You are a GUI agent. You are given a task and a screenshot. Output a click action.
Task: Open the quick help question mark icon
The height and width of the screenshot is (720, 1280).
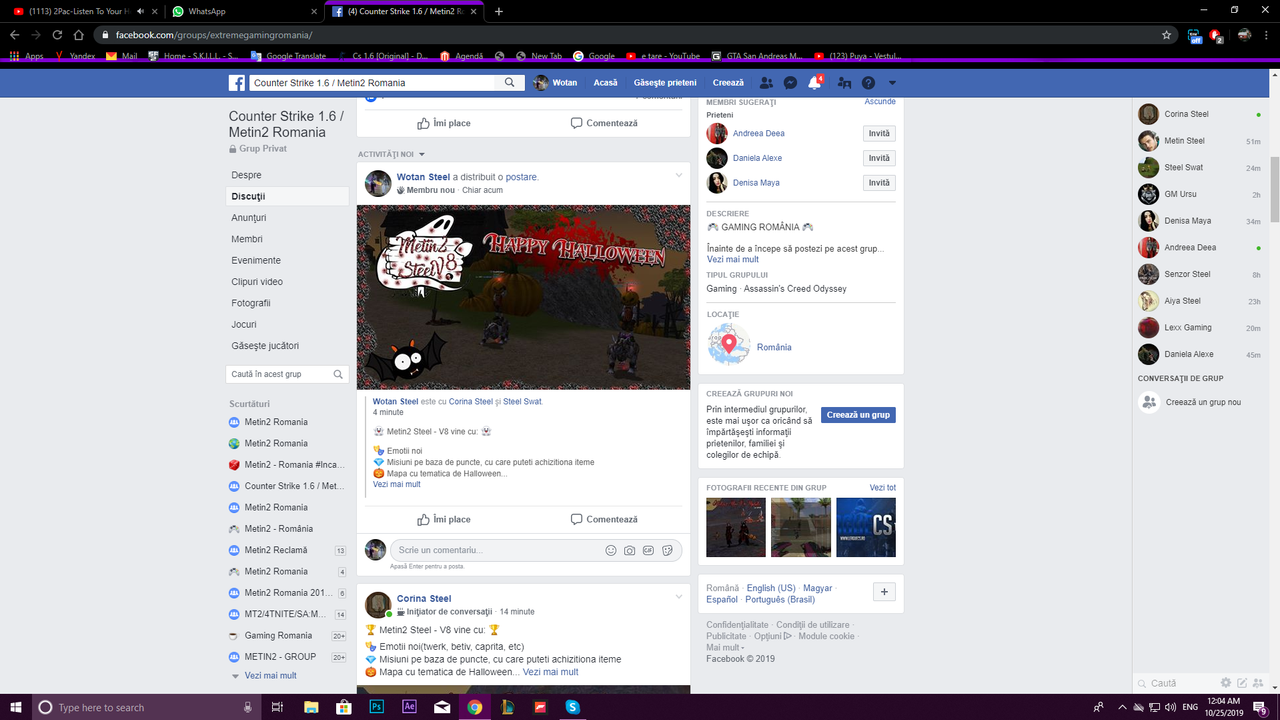[x=868, y=82]
